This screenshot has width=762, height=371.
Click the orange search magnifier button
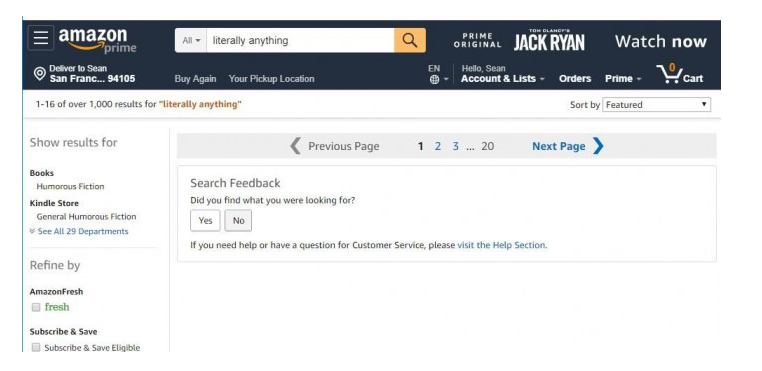click(410, 40)
